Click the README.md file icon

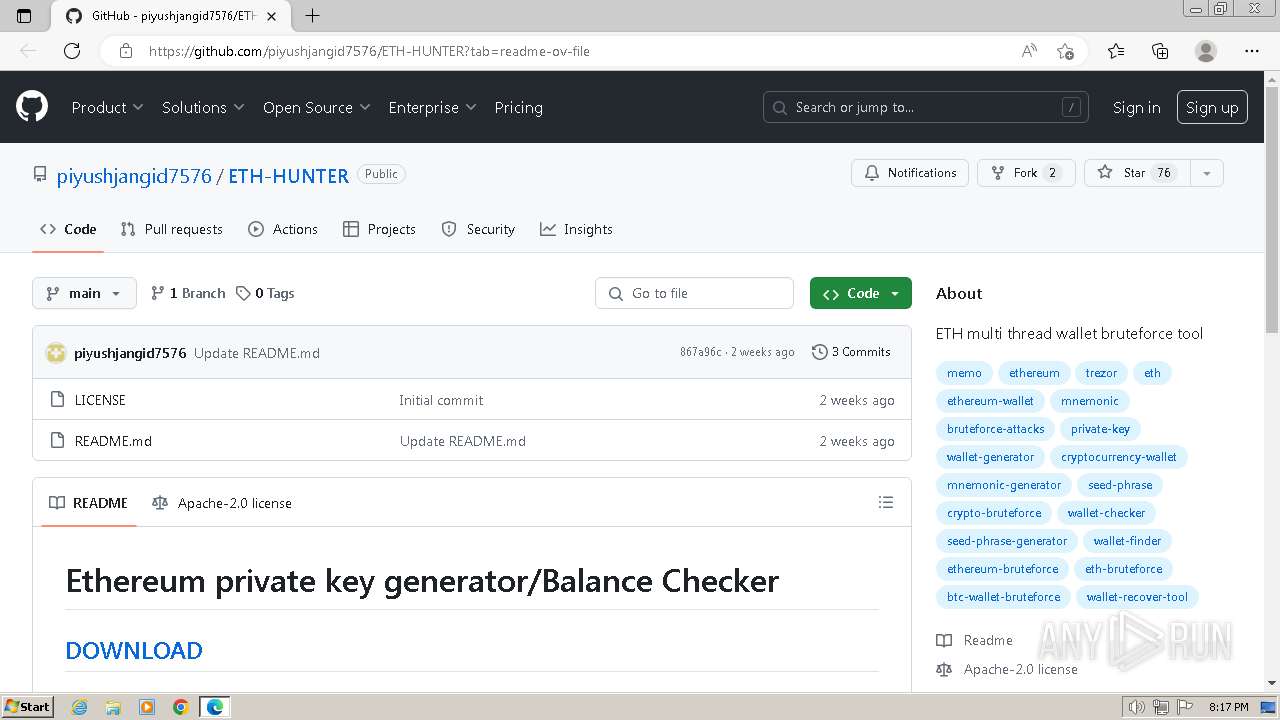click(x=57, y=441)
